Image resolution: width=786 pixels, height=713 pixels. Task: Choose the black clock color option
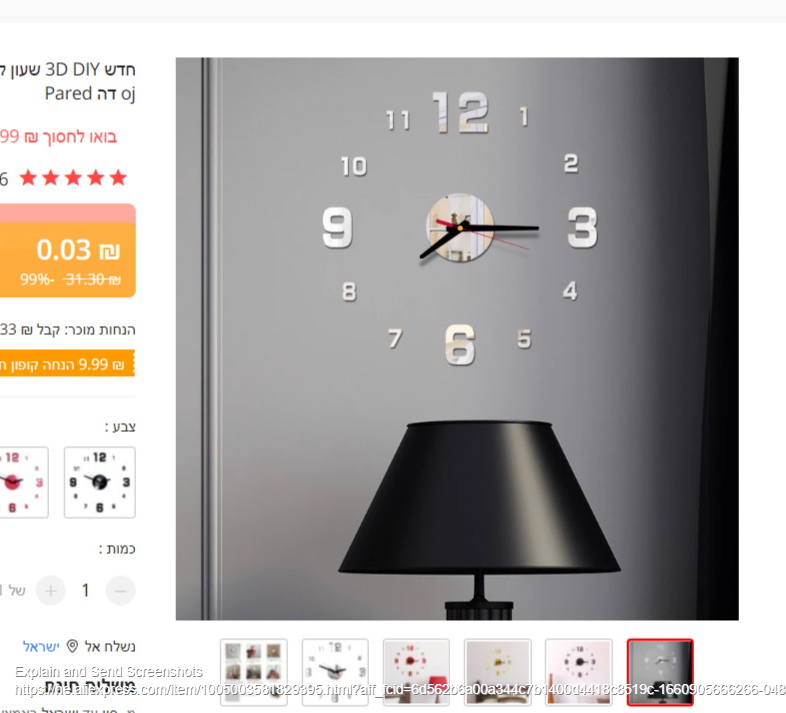coord(100,482)
